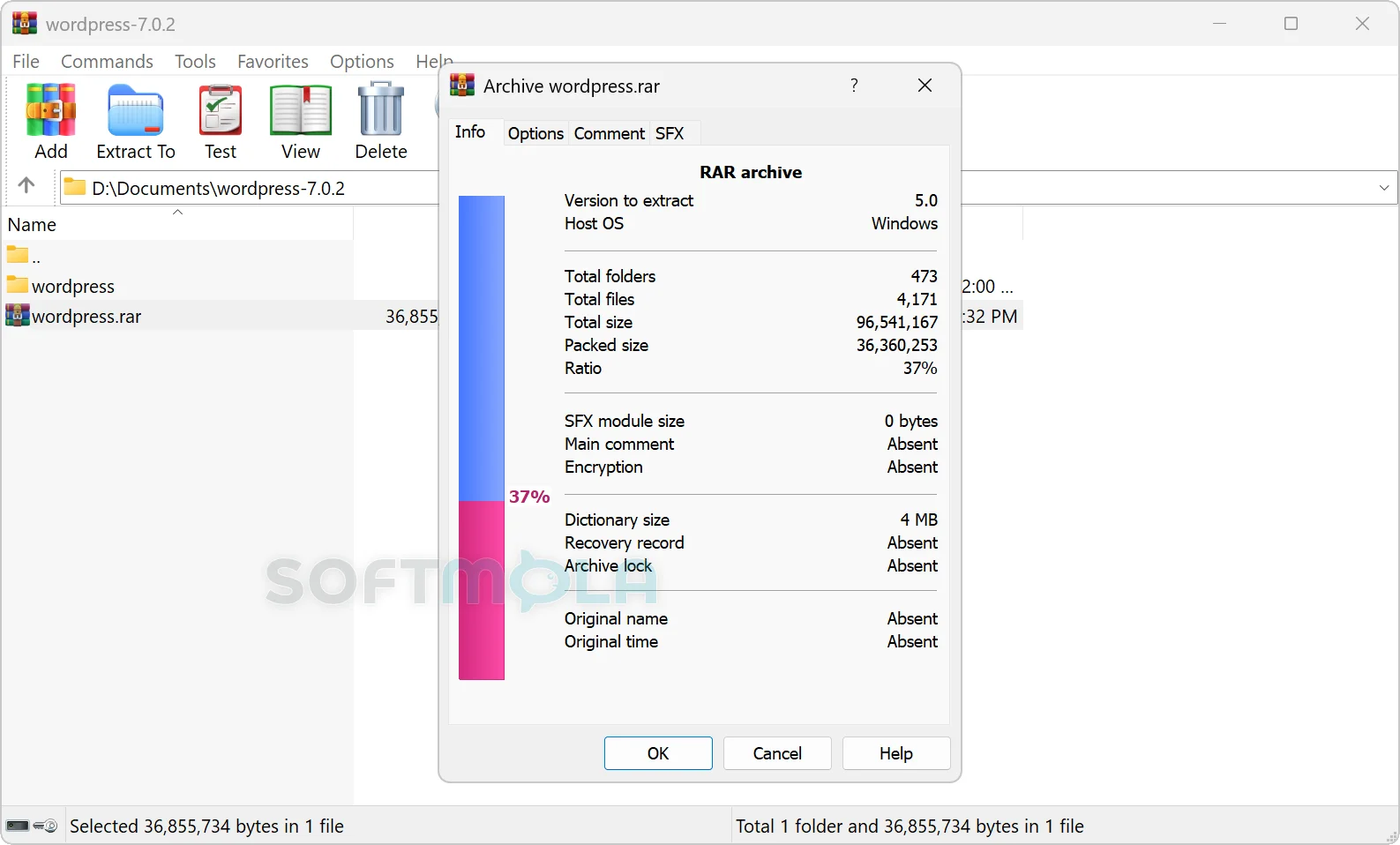Open the File menu
The width and height of the screenshot is (1400, 845).
[26, 62]
